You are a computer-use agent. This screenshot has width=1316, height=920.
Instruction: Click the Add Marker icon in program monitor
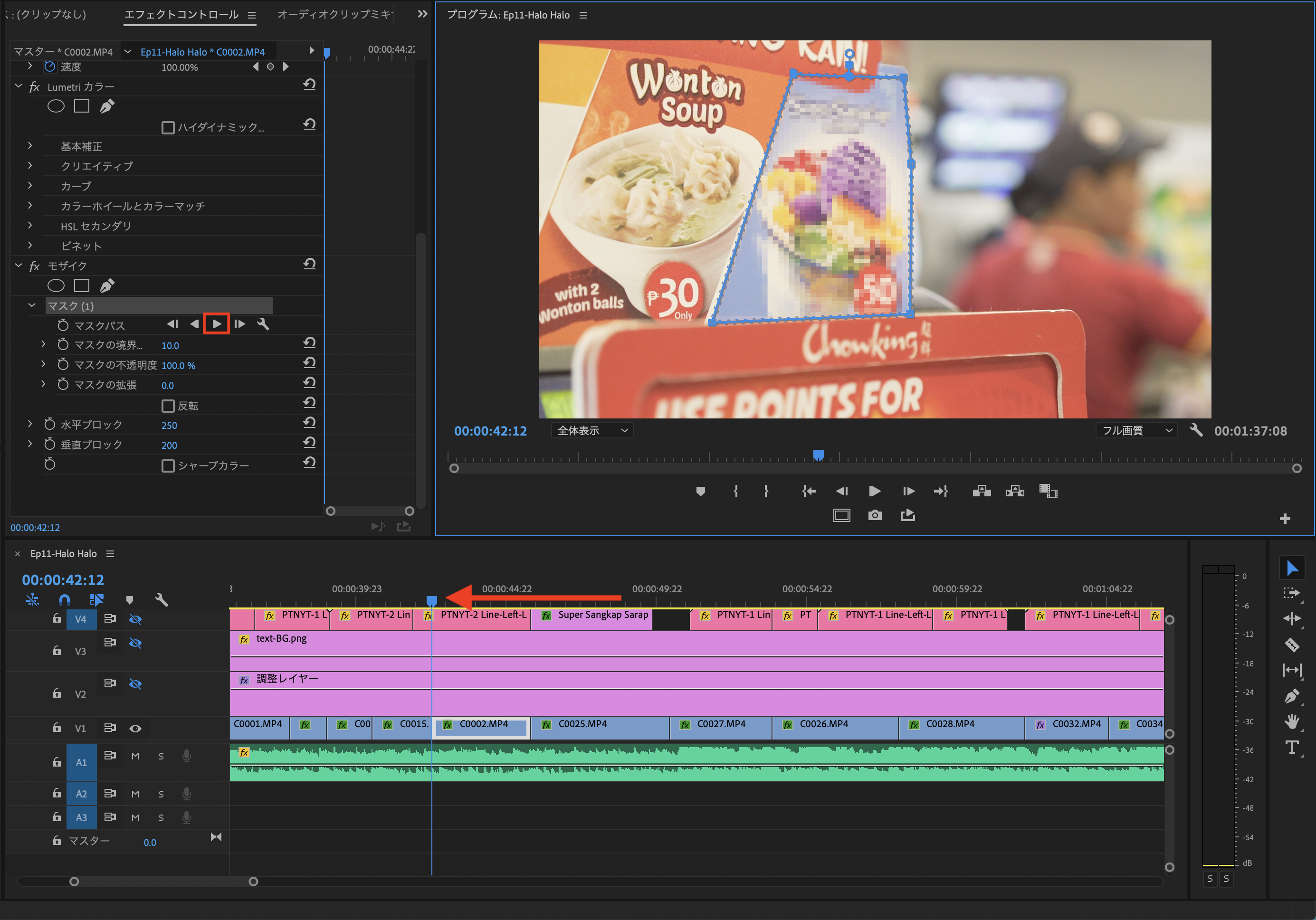coord(700,491)
